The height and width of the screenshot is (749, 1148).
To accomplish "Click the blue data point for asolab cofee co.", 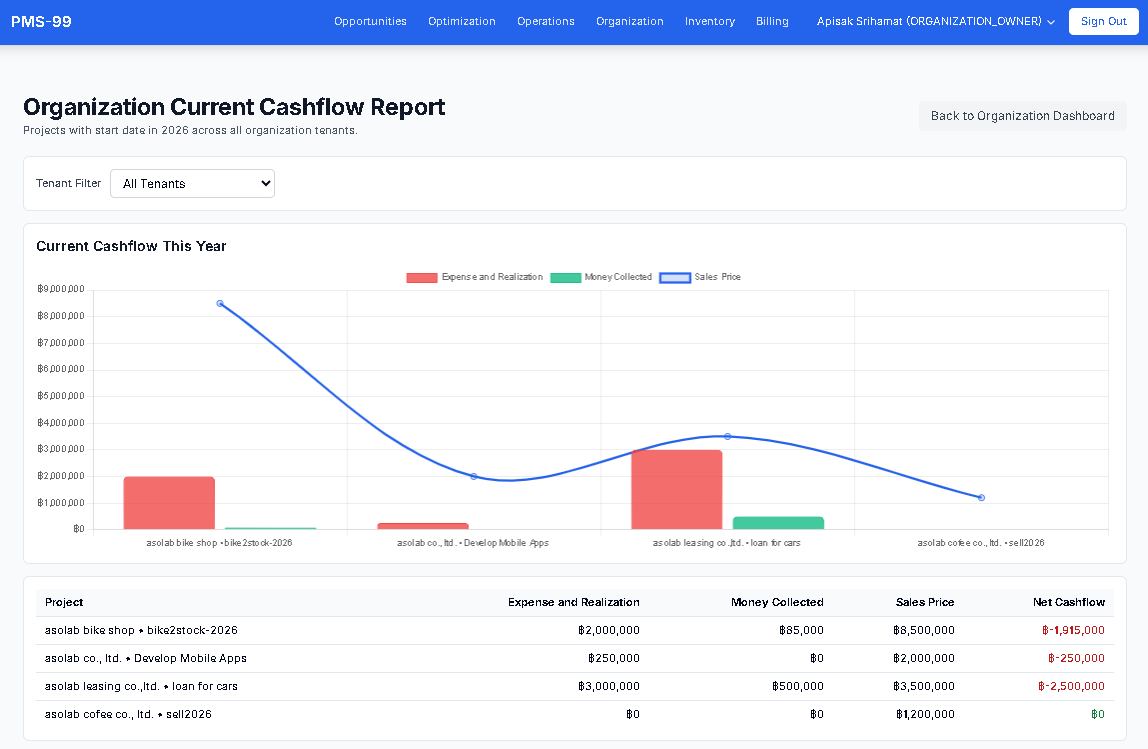I will pyautogui.click(x=981, y=496).
